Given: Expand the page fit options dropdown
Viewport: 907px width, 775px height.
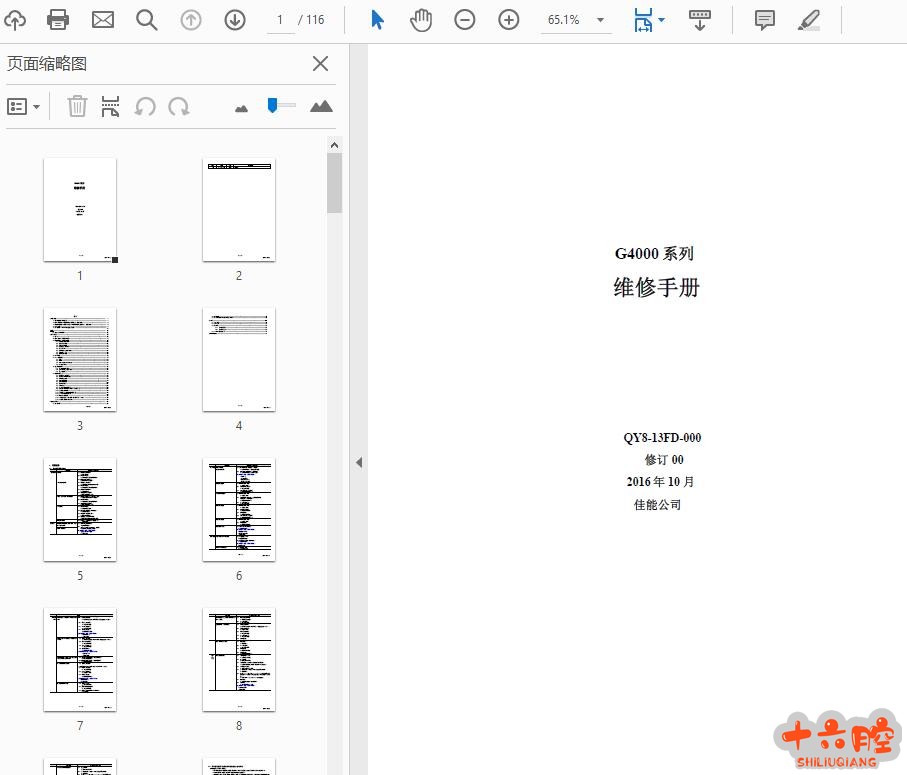Looking at the screenshot, I should pyautogui.click(x=661, y=21).
